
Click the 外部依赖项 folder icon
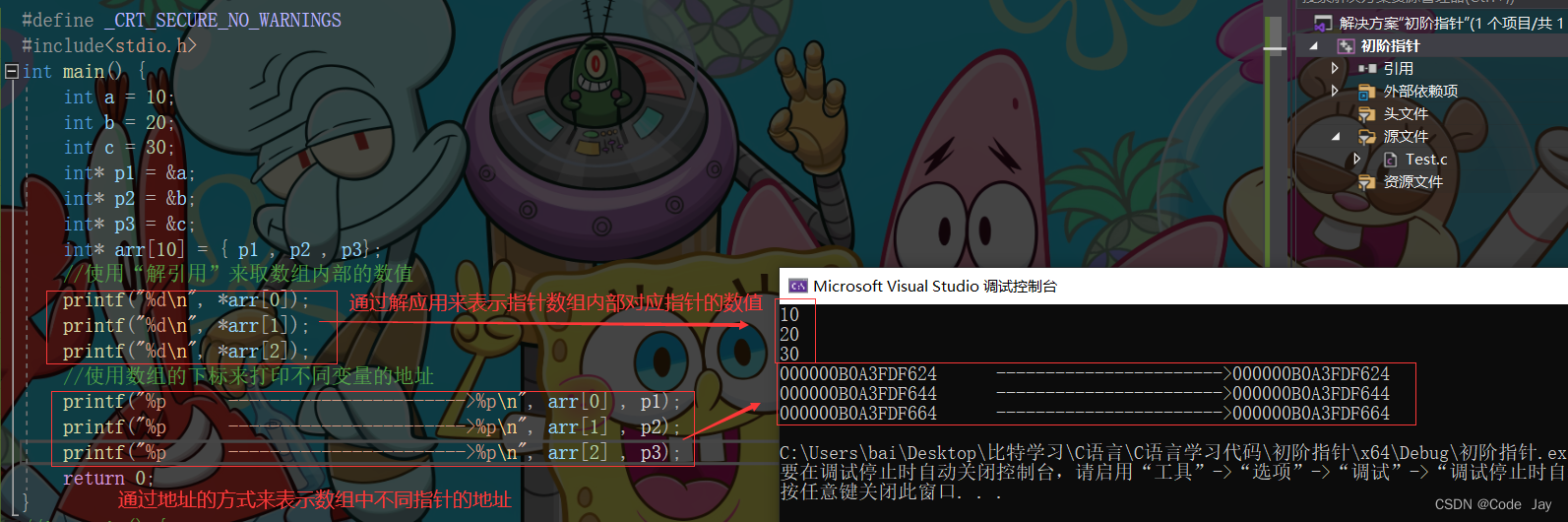1367,92
